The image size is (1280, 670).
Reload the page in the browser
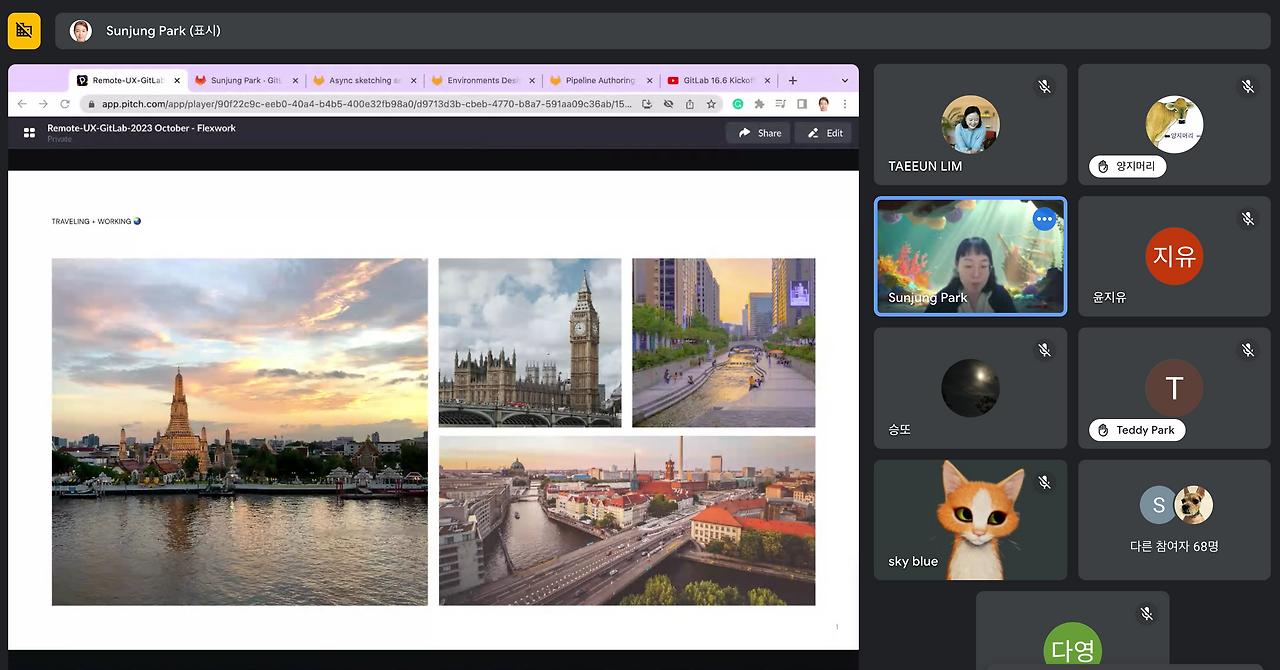tap(65, 104)
